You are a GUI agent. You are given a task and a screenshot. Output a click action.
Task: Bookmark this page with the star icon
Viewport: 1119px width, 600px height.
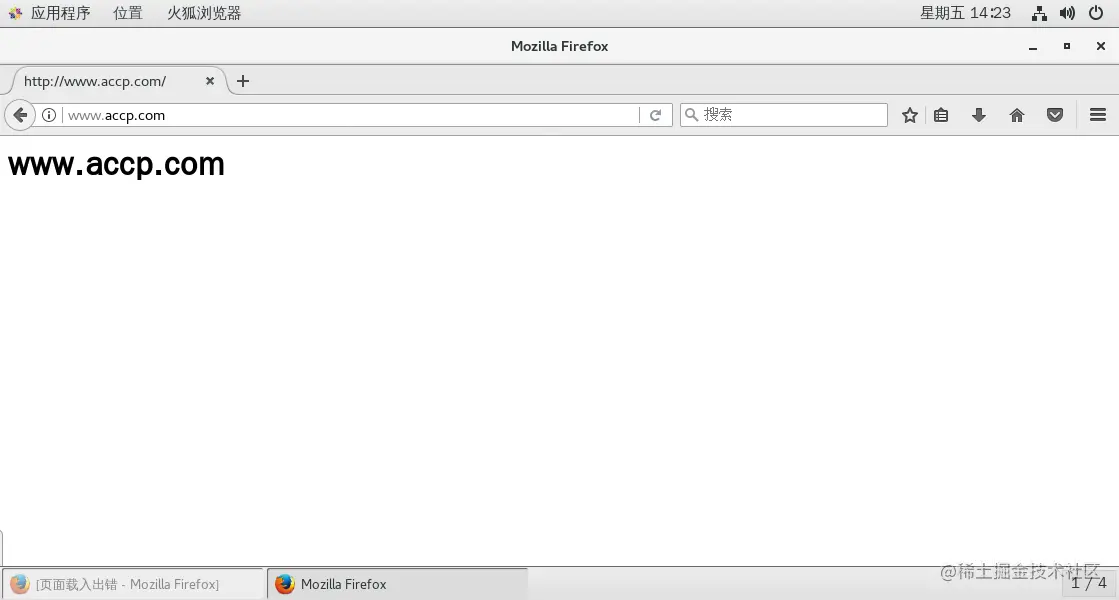(909, 115)
